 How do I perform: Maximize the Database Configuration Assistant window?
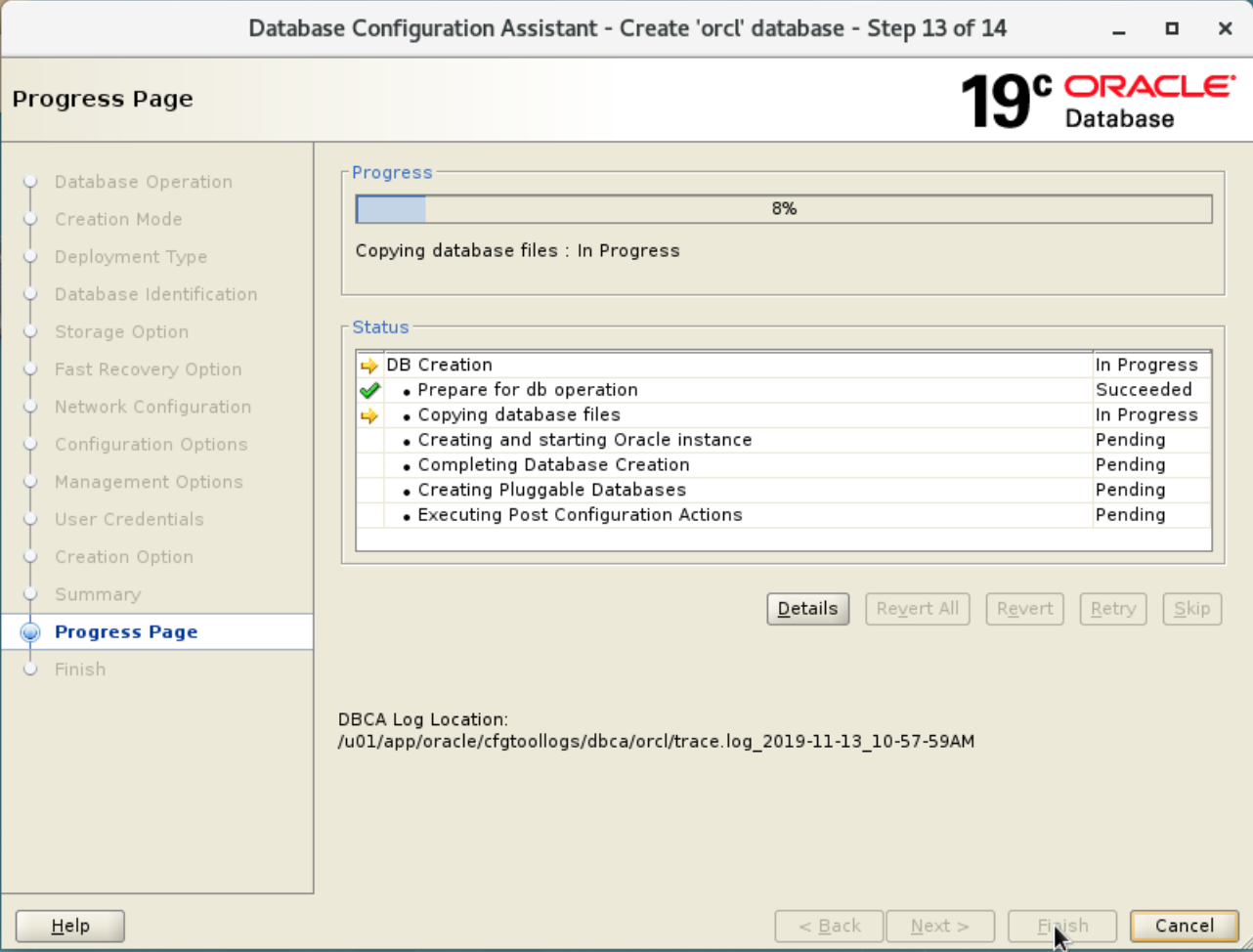pos(1172,29)
